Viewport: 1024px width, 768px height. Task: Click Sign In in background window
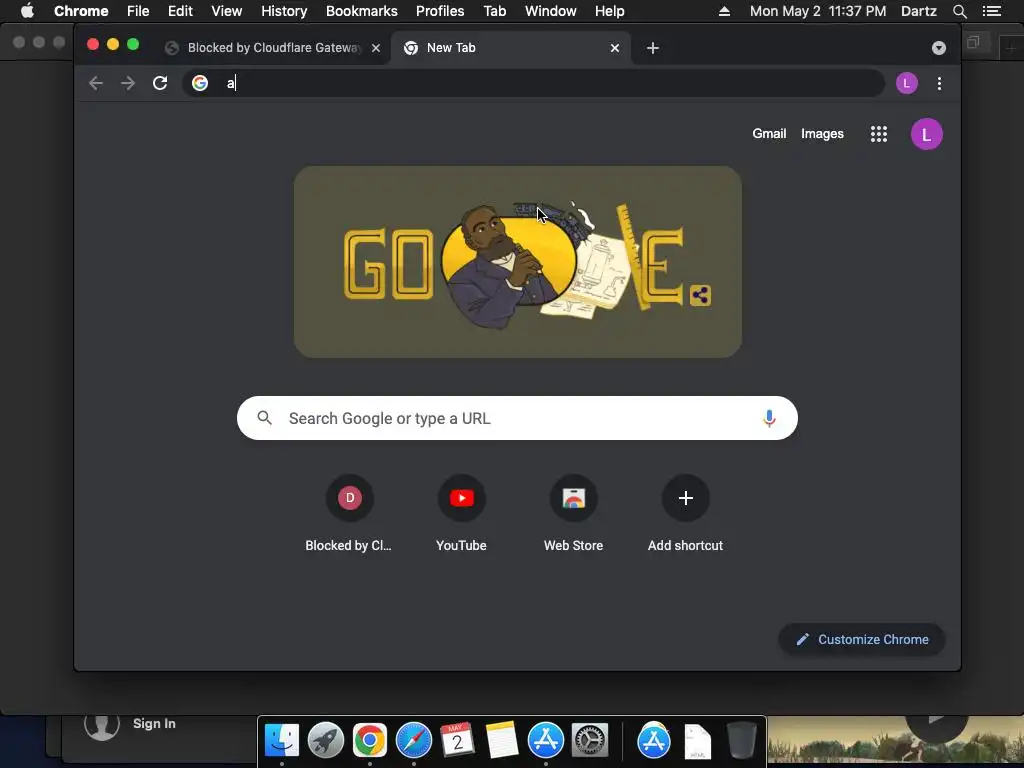(x=154, y=723)
